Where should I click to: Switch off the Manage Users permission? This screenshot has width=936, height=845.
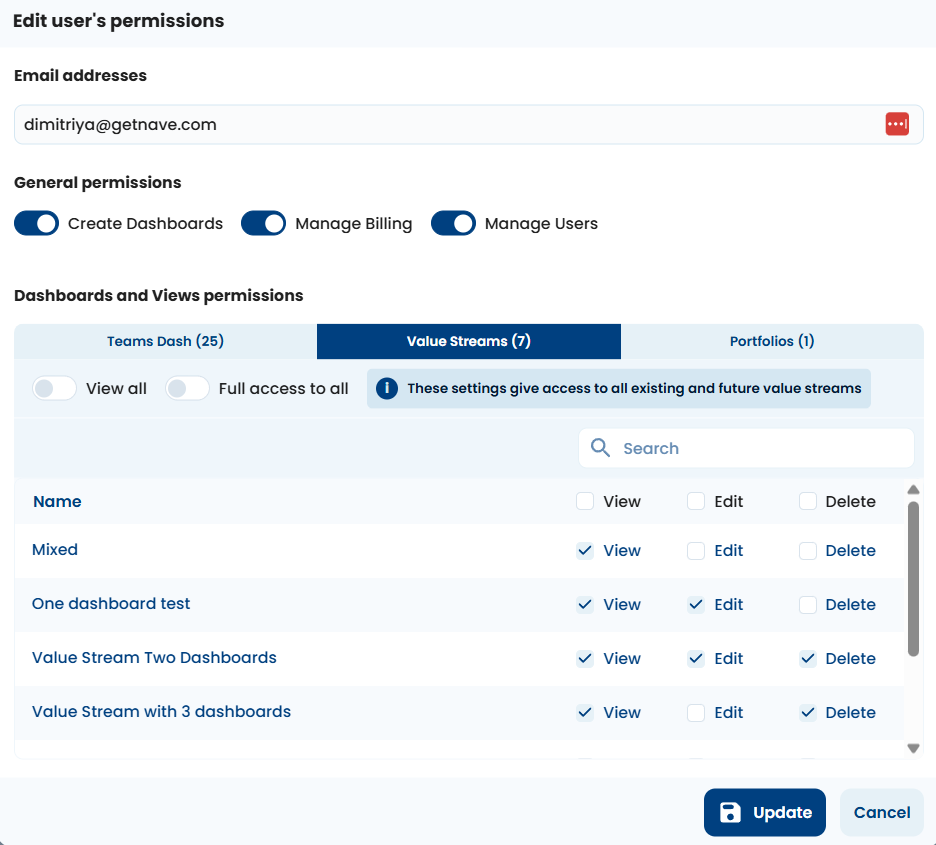[x=453, y=223]
